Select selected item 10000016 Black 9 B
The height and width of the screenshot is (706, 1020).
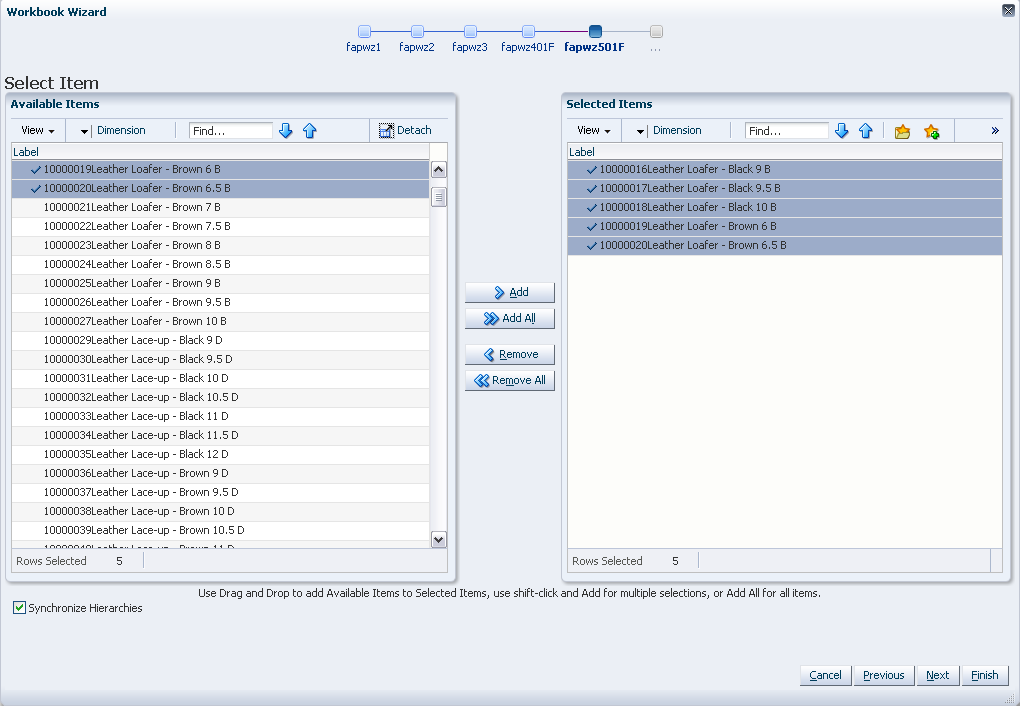click(x=785, y=169)
